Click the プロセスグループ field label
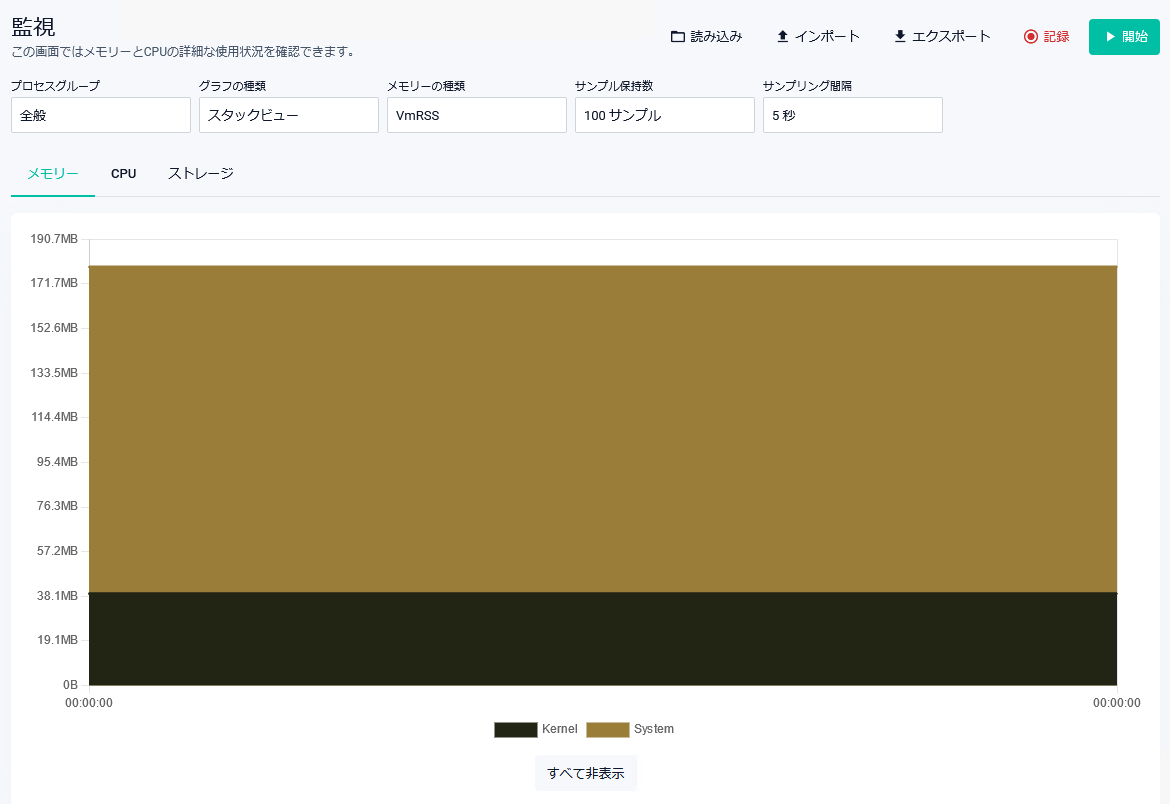Screen dimensions: 1170x804 pyautogui.click(x=55, y=86)
